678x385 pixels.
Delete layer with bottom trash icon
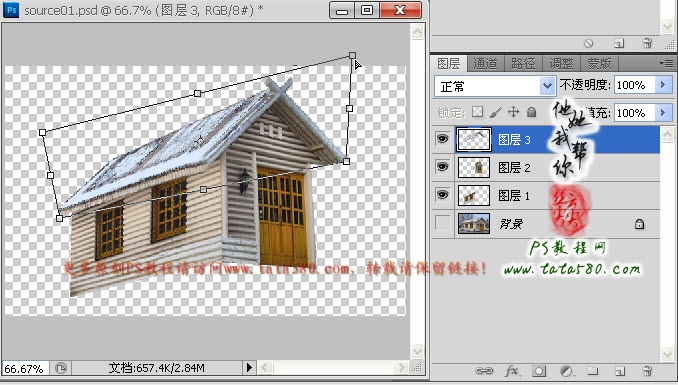647,371
